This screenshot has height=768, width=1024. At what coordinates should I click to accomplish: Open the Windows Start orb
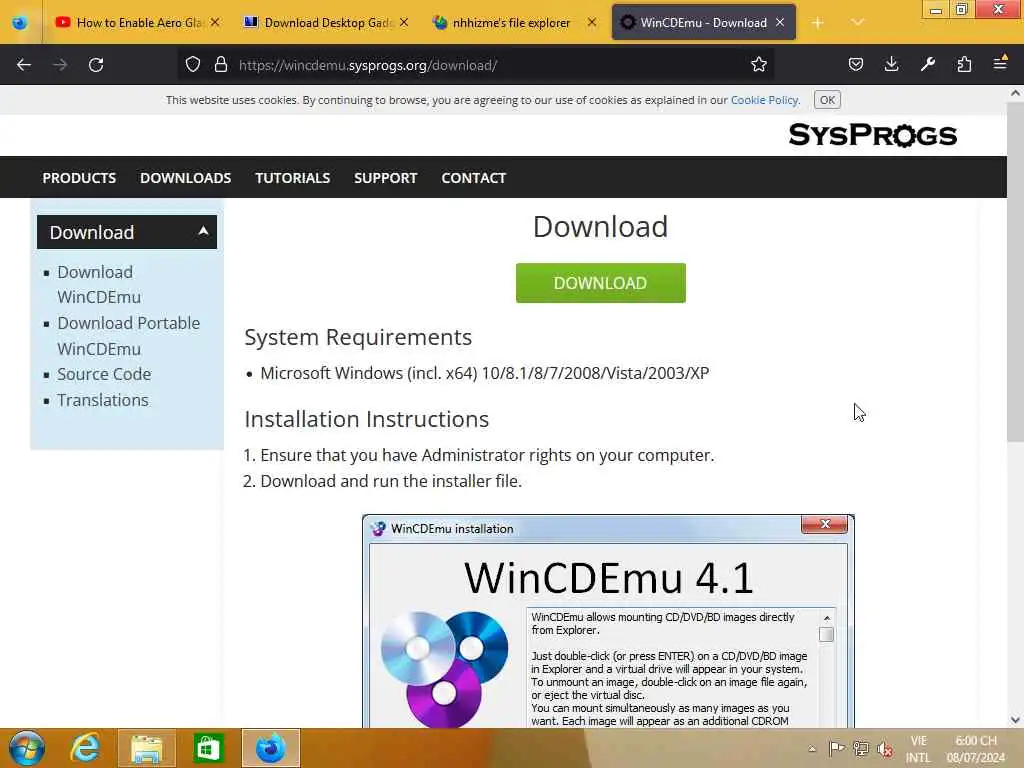[27, 748]
